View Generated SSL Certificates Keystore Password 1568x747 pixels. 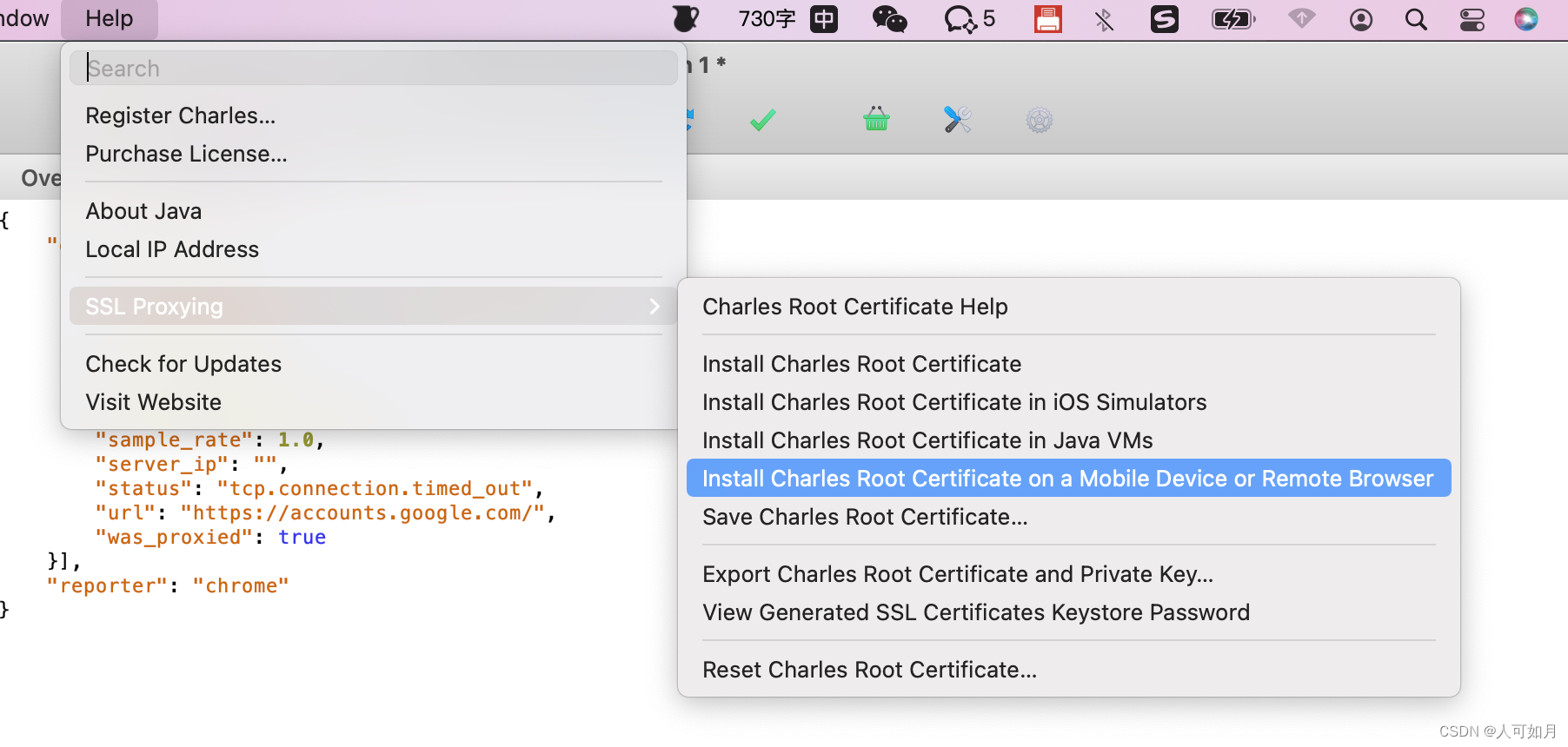(976, 612)
